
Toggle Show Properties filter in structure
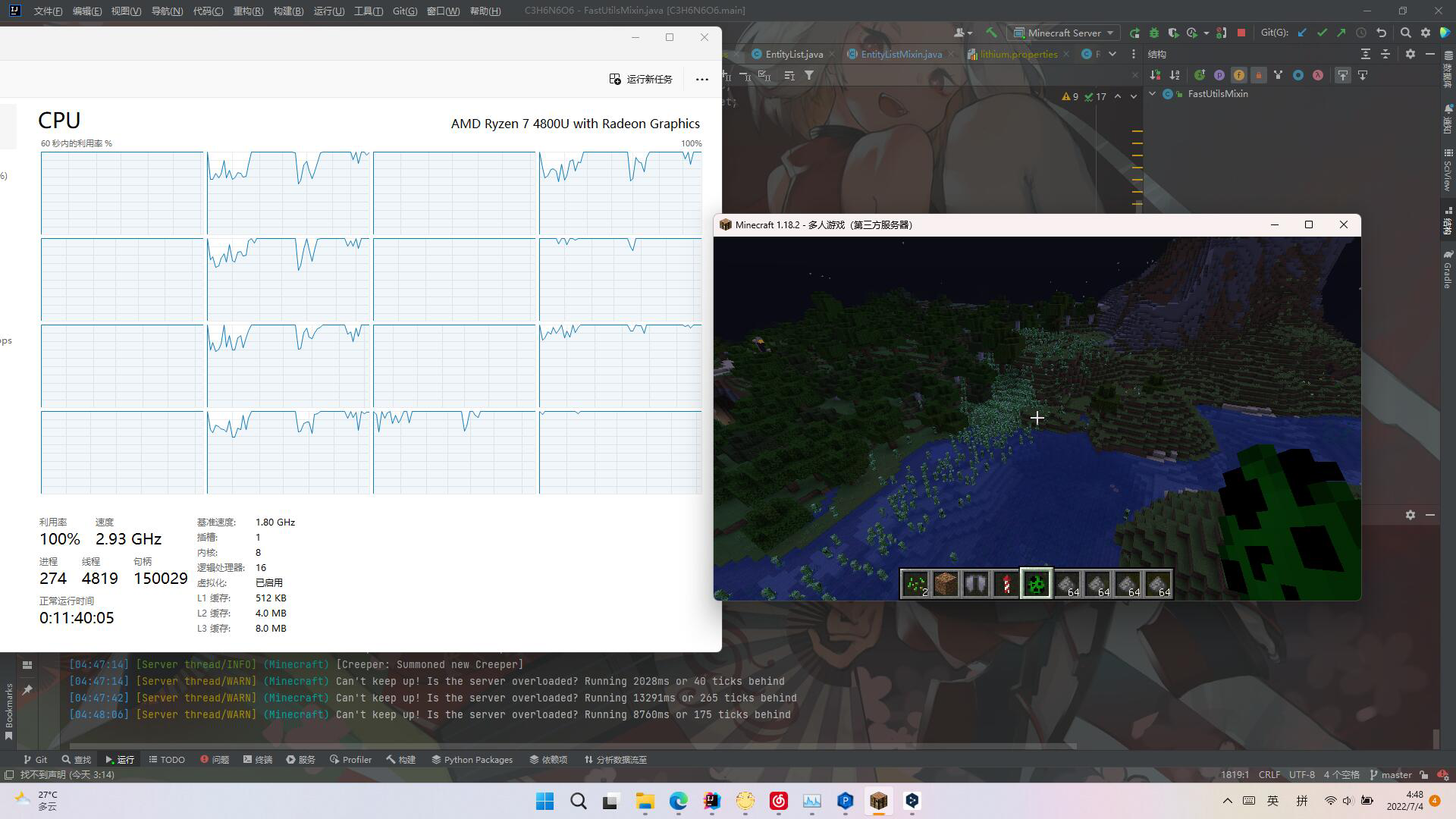1219,75
